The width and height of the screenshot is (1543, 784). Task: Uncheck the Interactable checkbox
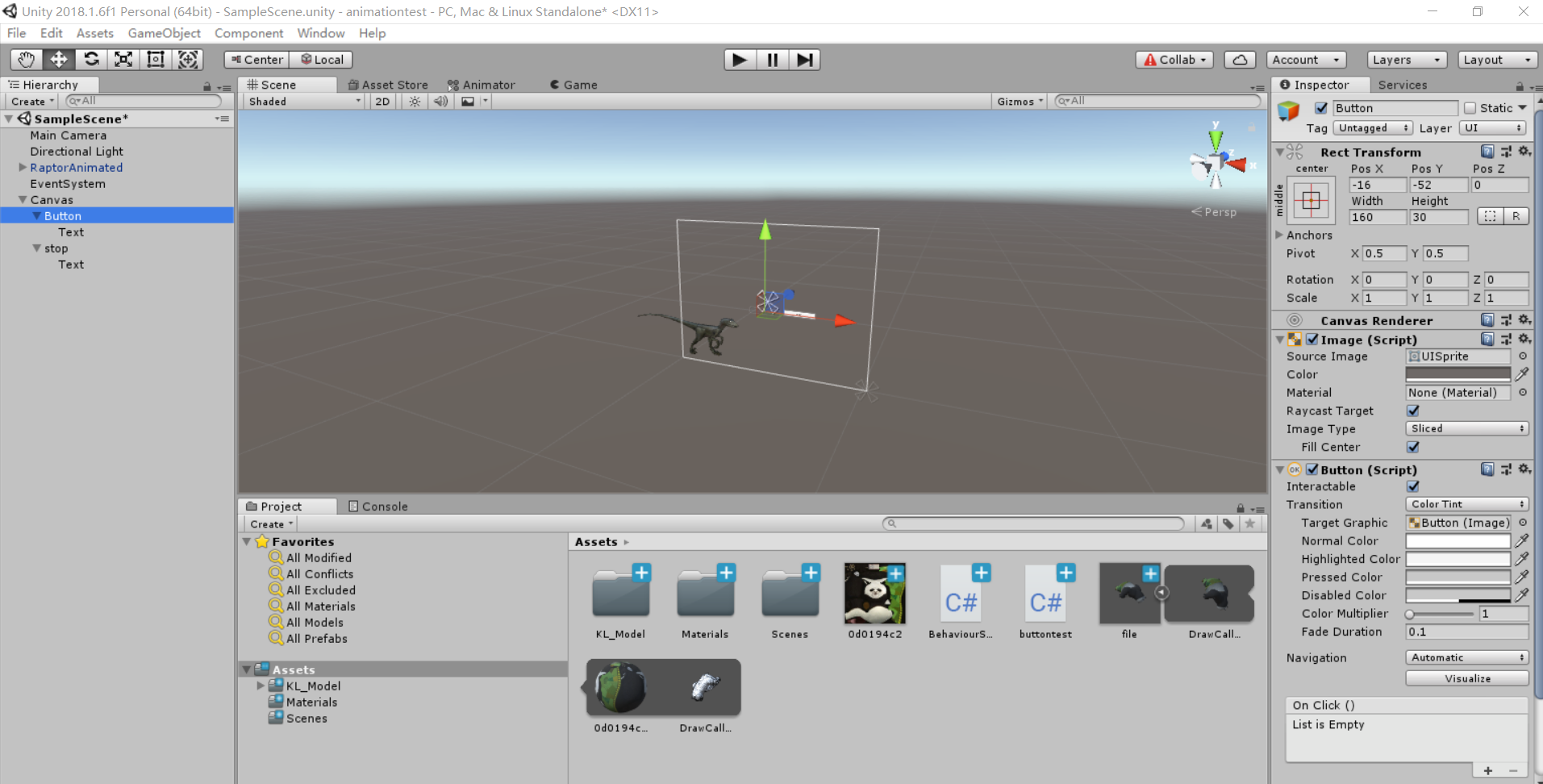point(1414,486)
